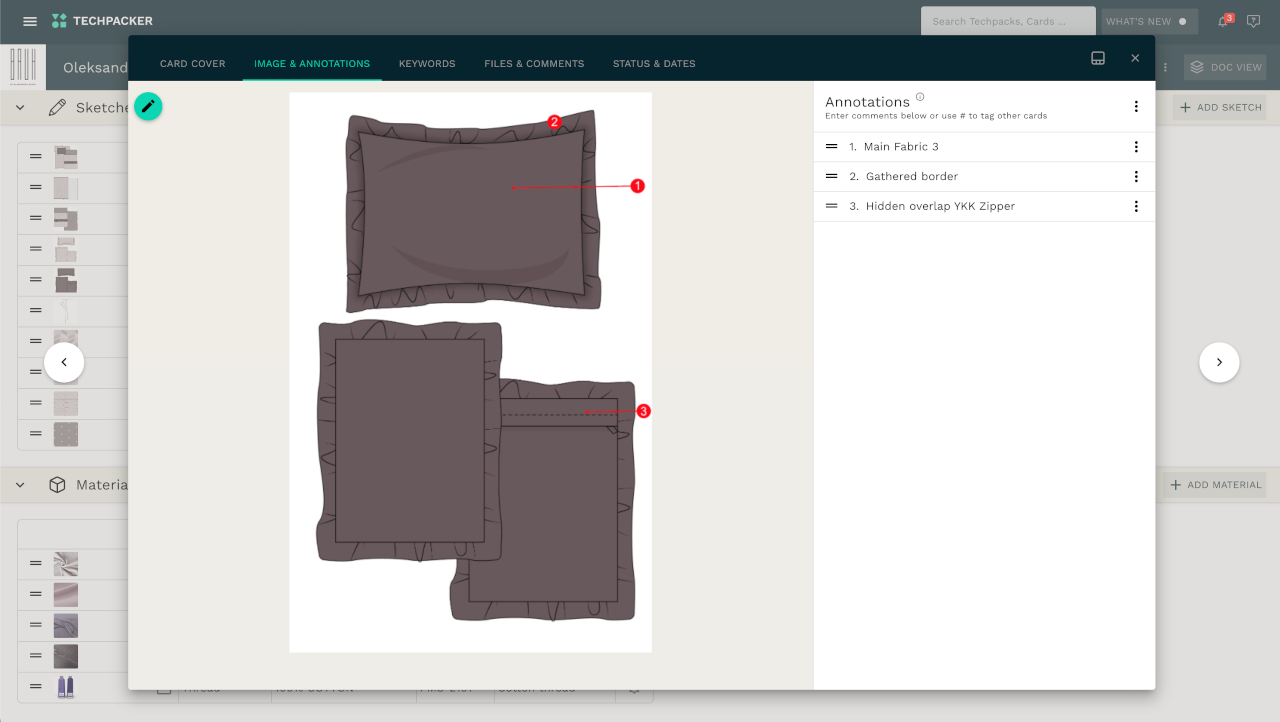The width and height of the screenshot is (1280, 722).
Task: Click the Gathered border annotation text
Action: click(912, 177)
